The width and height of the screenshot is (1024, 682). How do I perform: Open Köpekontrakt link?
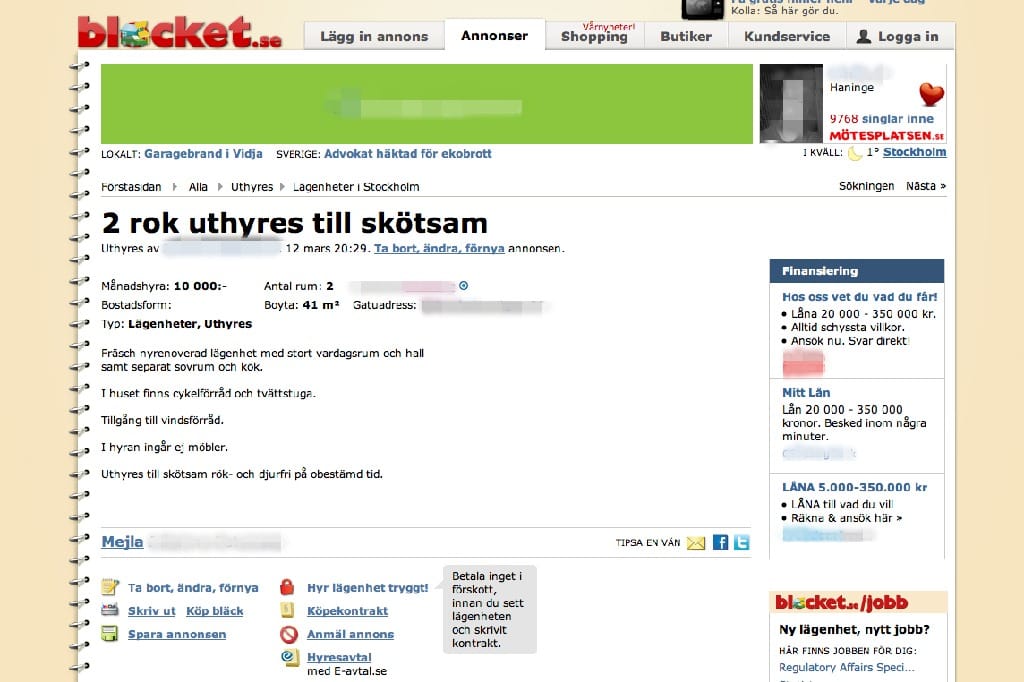(347, 611)
